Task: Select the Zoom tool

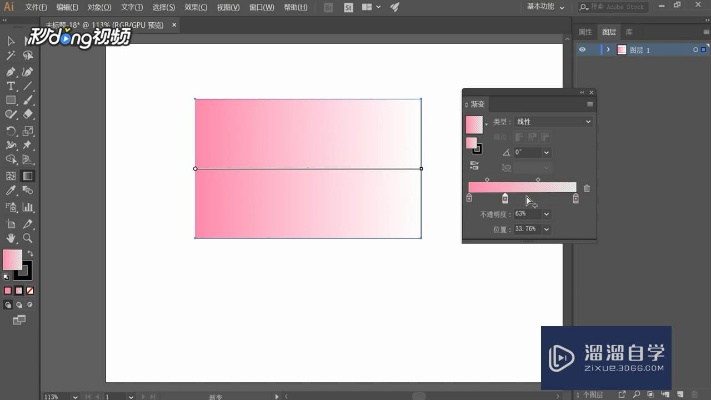Action: pos(28,238)
